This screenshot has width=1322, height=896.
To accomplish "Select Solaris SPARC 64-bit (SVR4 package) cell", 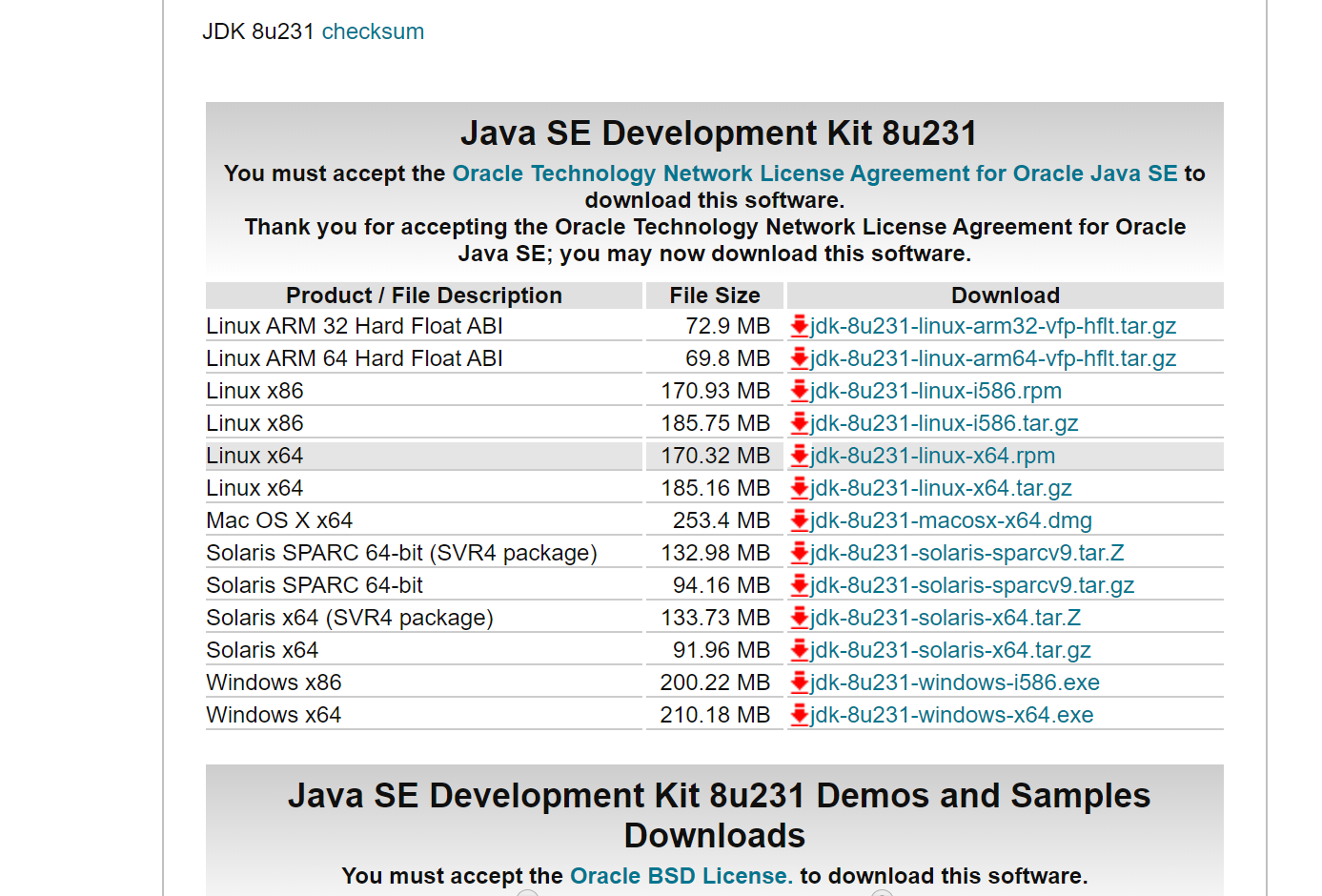I will click(424, 553).
